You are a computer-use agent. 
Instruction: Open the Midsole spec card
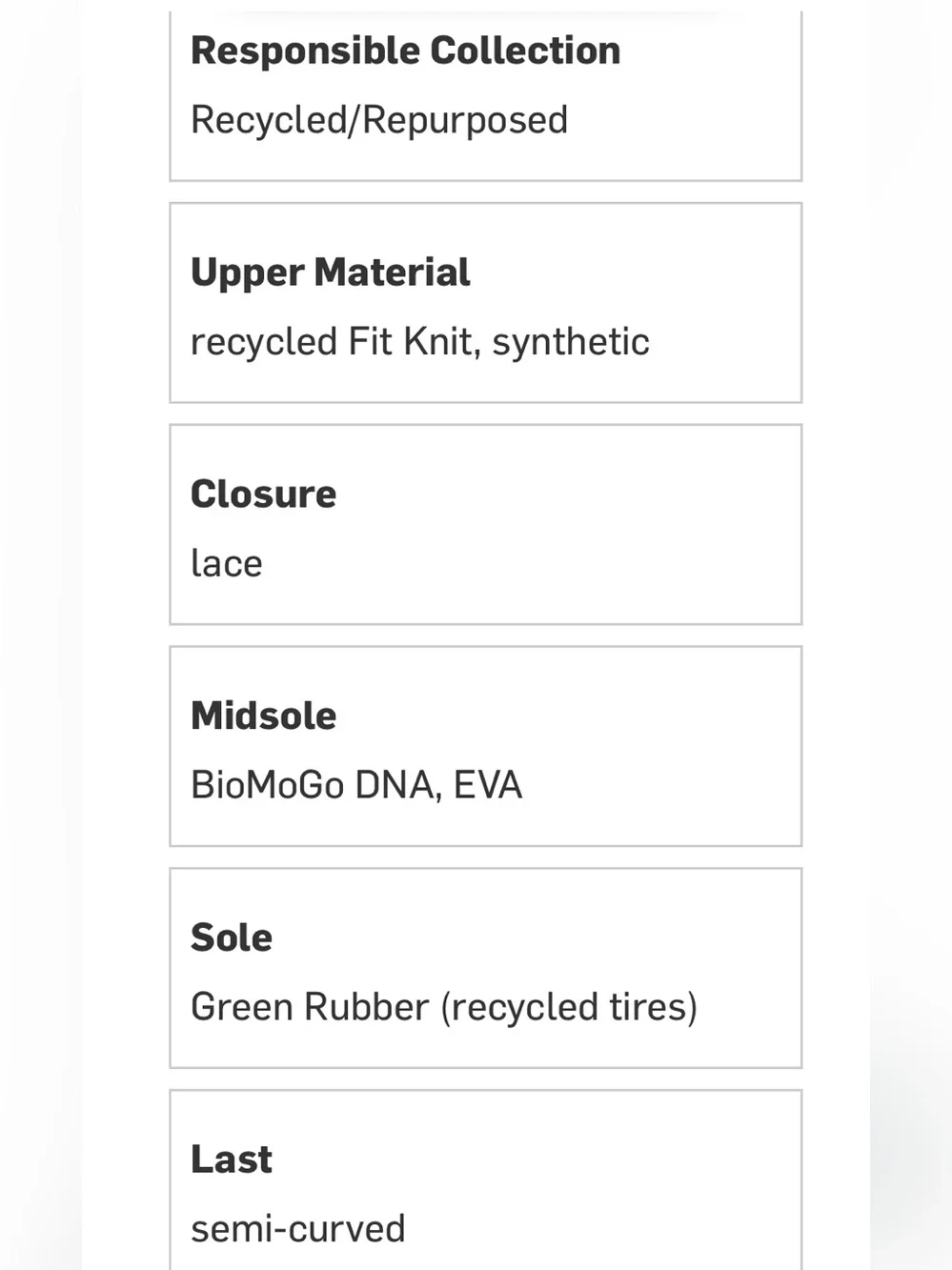tap(486, 746)
